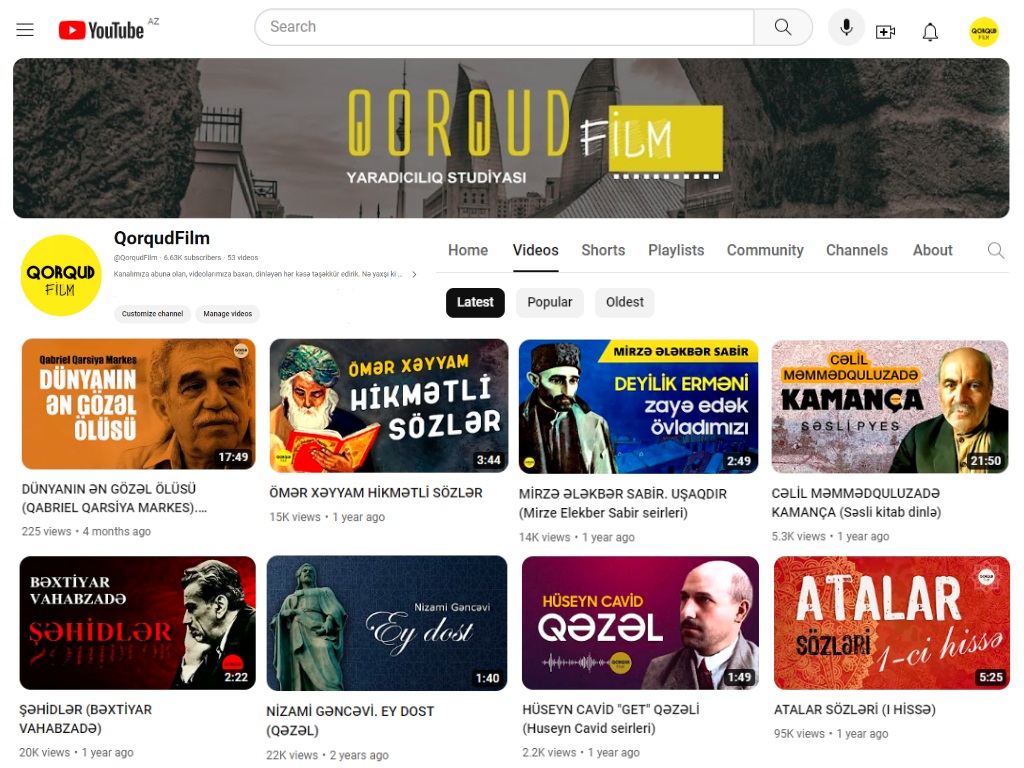Click the QorqudFilm channel name heading
1024x768 pixels.
point(161,238)
